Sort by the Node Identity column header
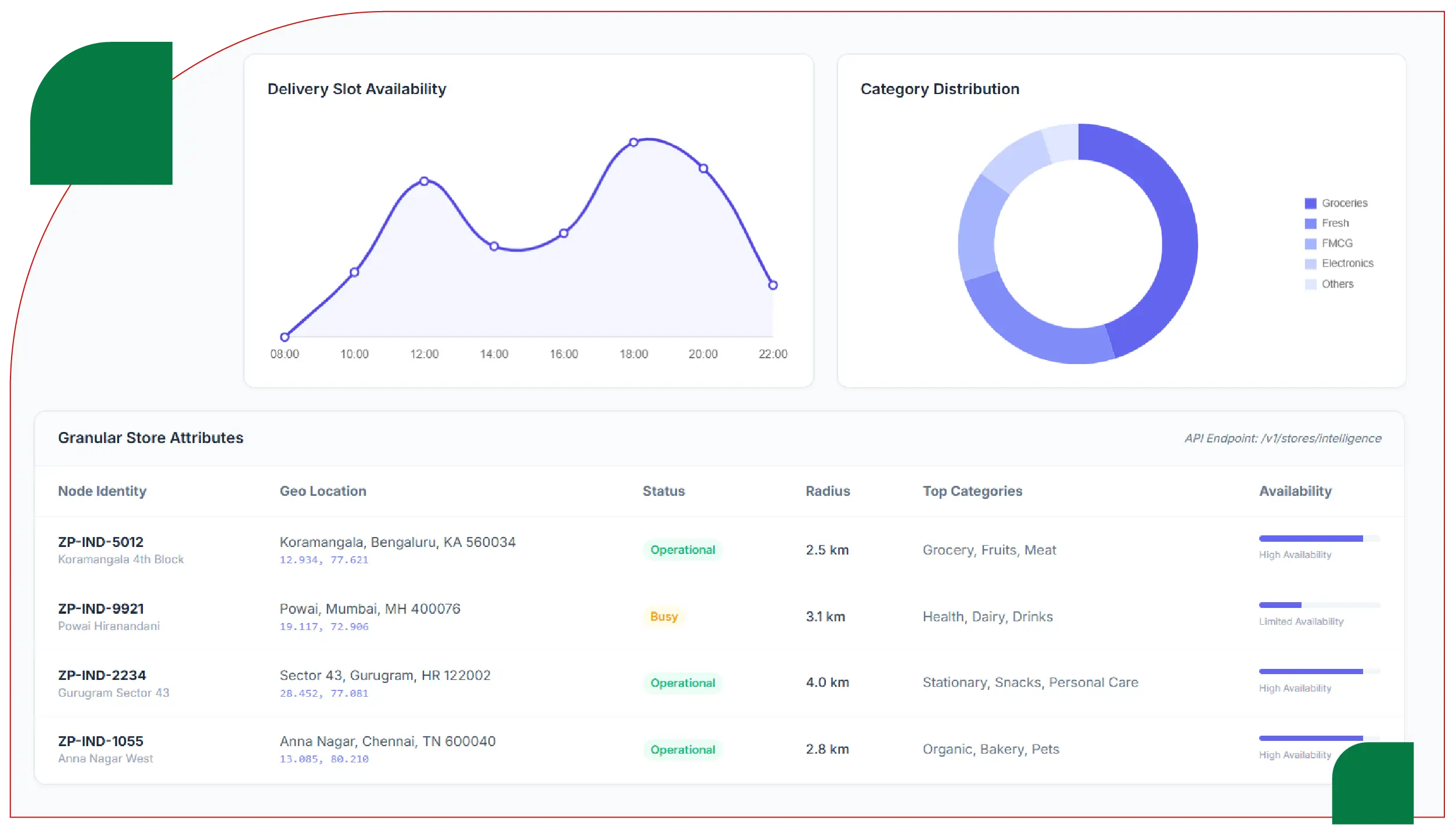 [x=102, y=491]
